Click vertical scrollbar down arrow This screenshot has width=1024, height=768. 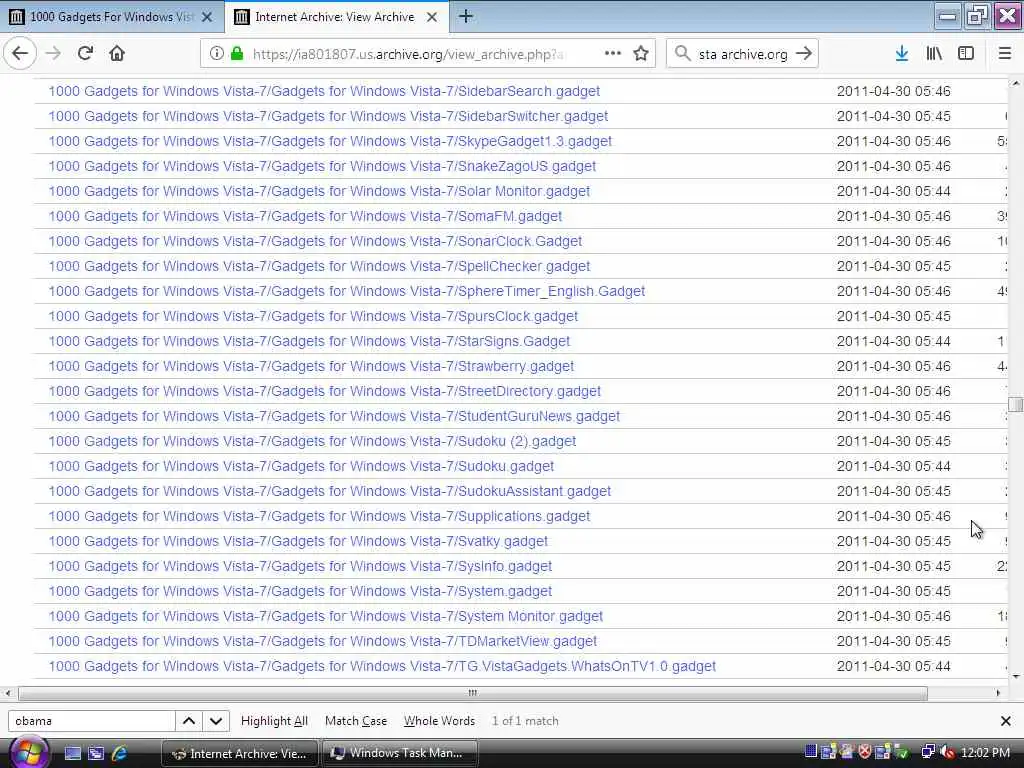click(1016, 677)
